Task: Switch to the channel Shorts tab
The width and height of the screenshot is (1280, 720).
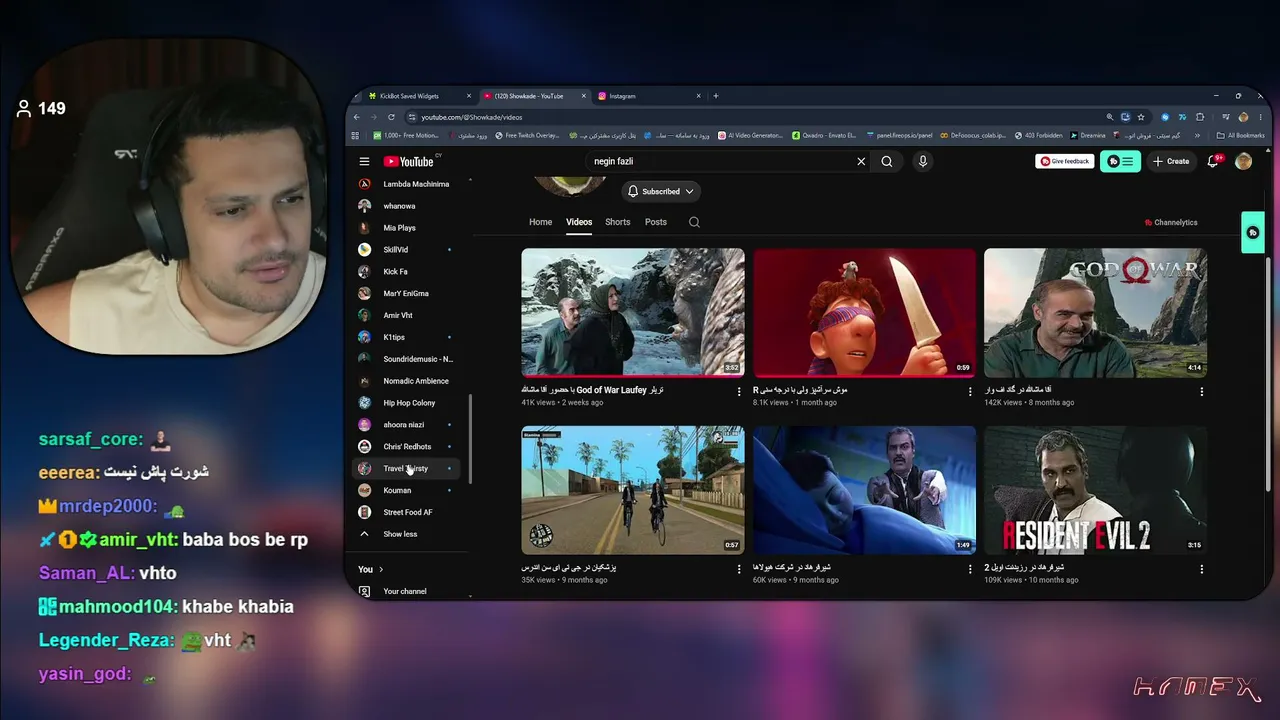Action: pyautogui.click(x=618, y=222)
